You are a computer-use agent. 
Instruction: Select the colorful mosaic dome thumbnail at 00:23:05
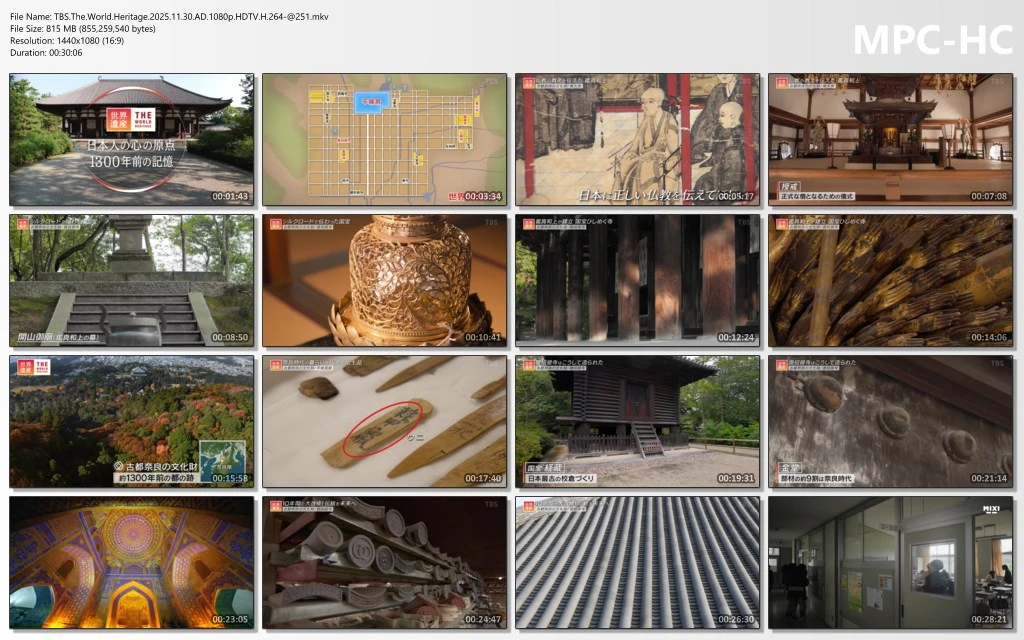[131, 563]
